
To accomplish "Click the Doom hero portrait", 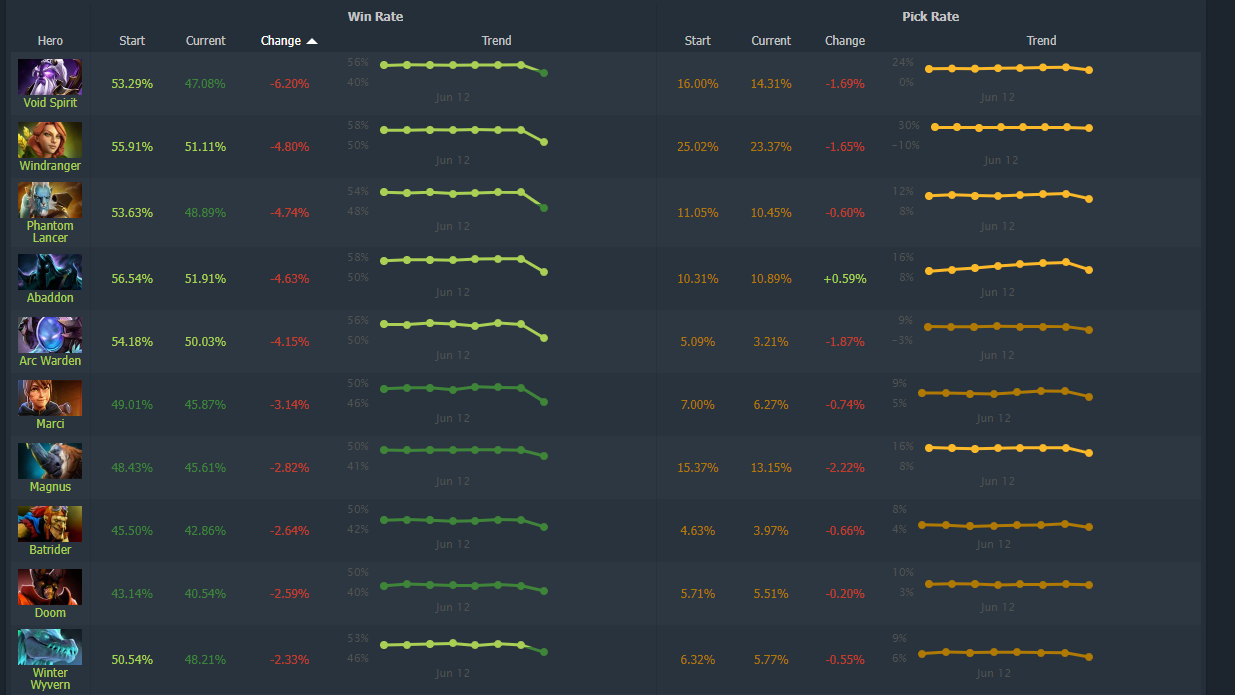I will pyautogui.click(x=49, y=588).
